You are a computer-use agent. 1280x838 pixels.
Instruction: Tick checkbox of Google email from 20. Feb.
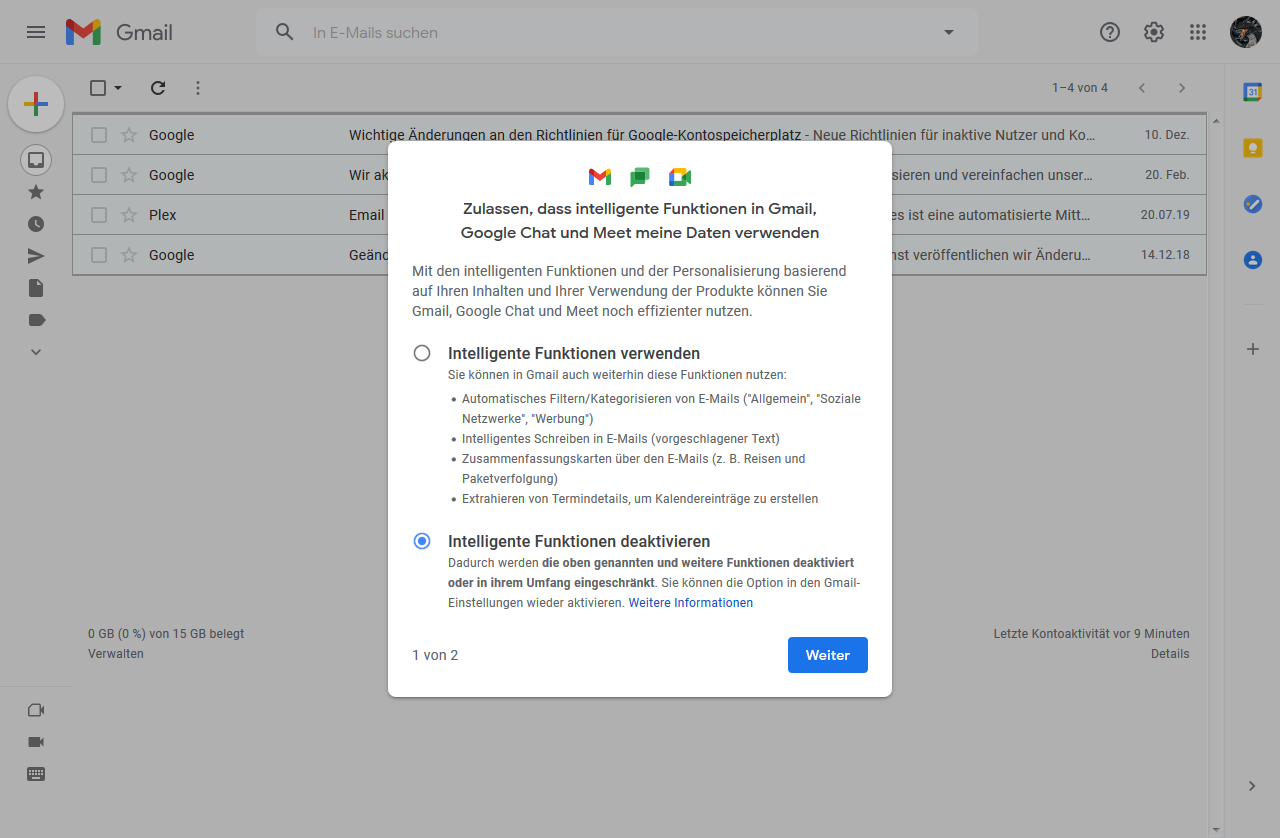pyautogui.click(x=99, y=175)
